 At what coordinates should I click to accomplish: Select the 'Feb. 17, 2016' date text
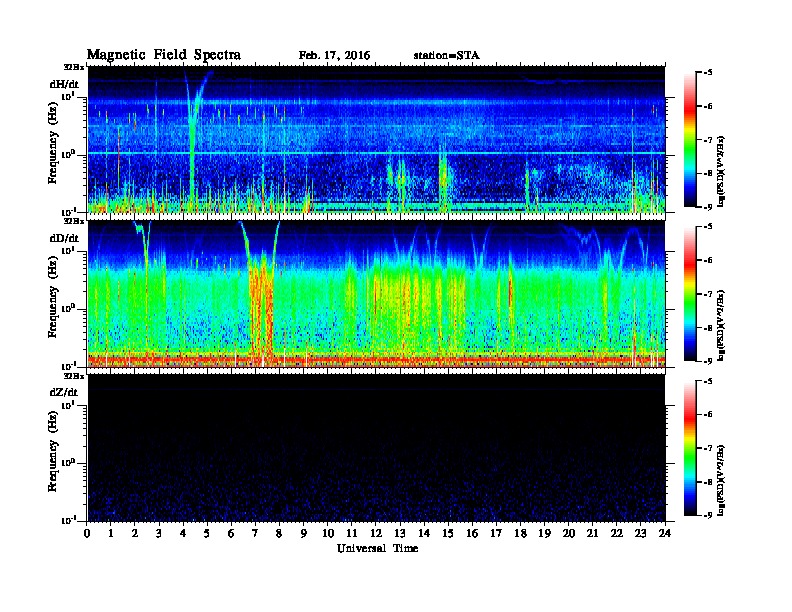pos(334,56)
